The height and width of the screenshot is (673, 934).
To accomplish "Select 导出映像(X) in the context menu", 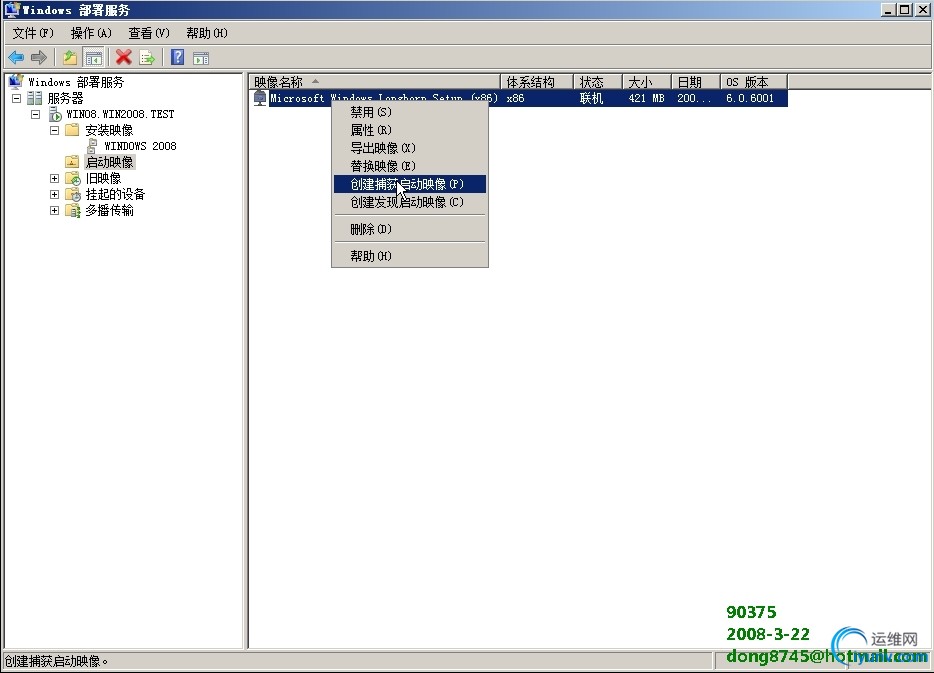I will [x=410, y=148].
